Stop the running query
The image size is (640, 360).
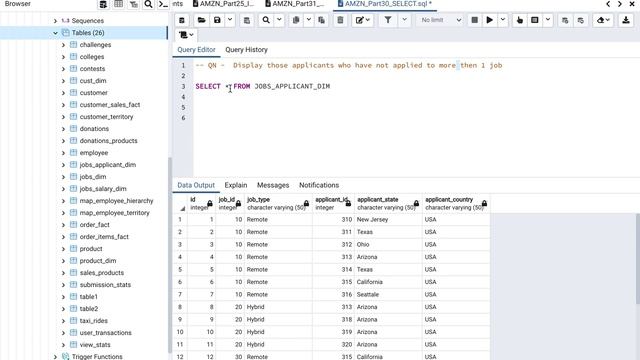point(474,20)
